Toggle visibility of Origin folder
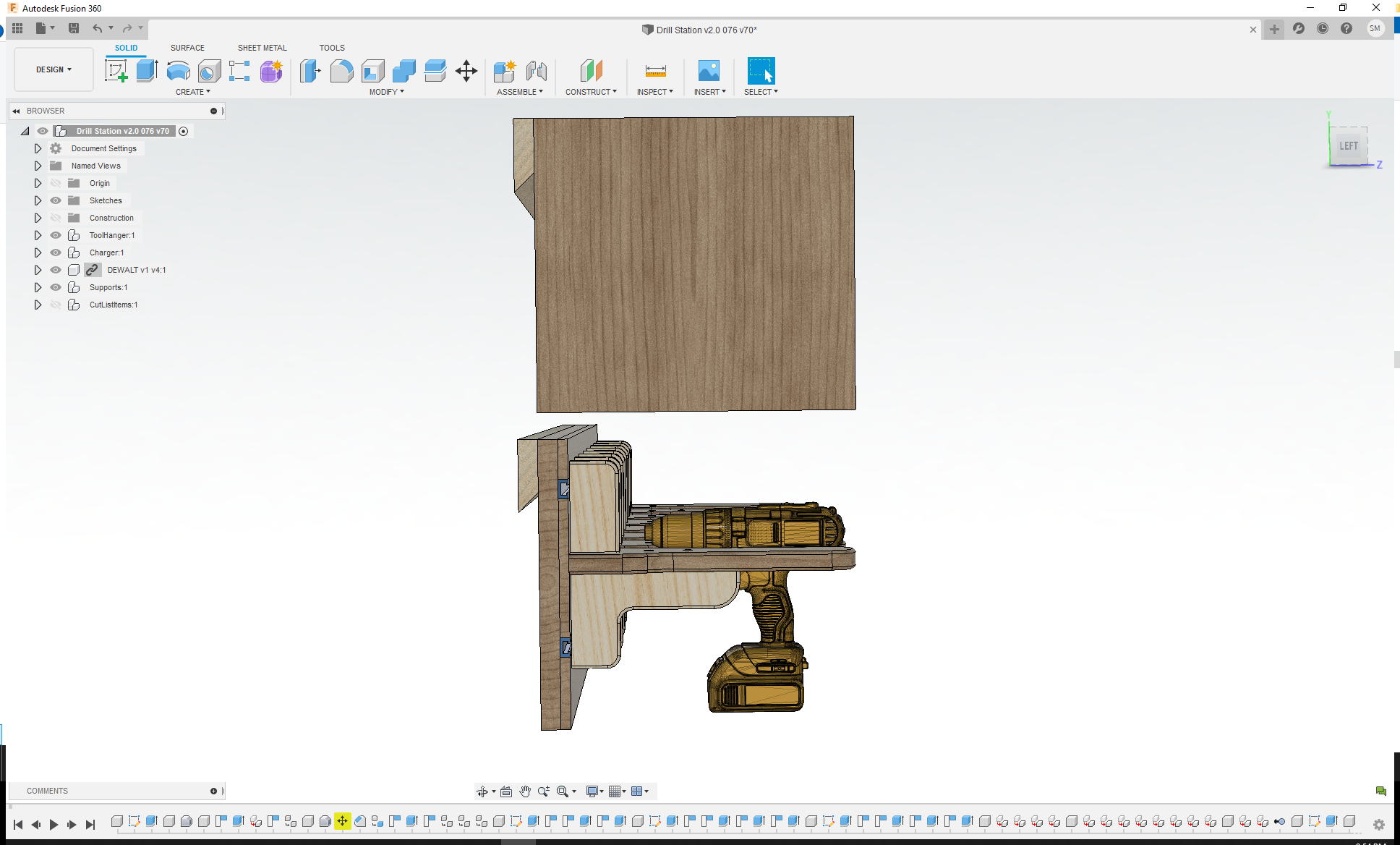1400x845 pixels. coord(56,183)
